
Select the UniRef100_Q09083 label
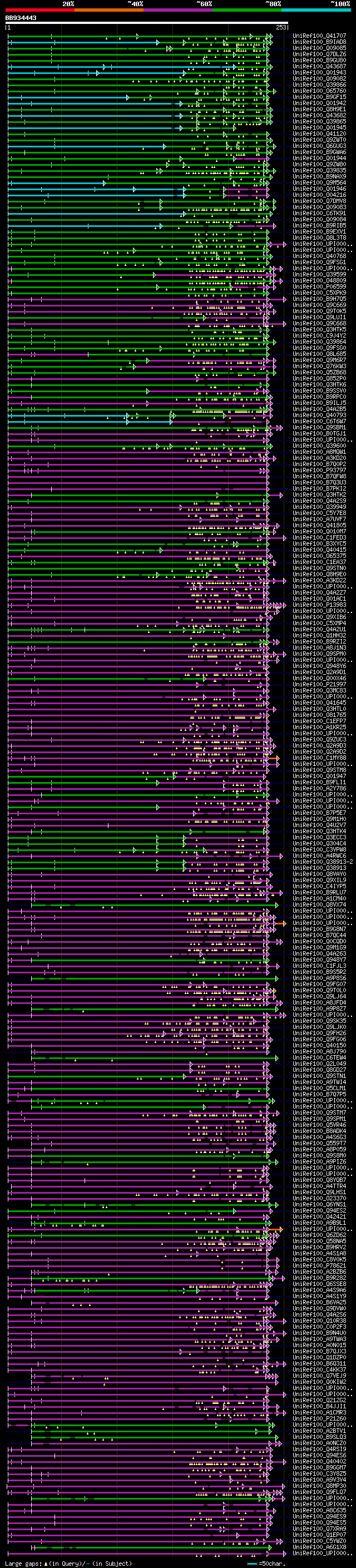tap(319, 207)
